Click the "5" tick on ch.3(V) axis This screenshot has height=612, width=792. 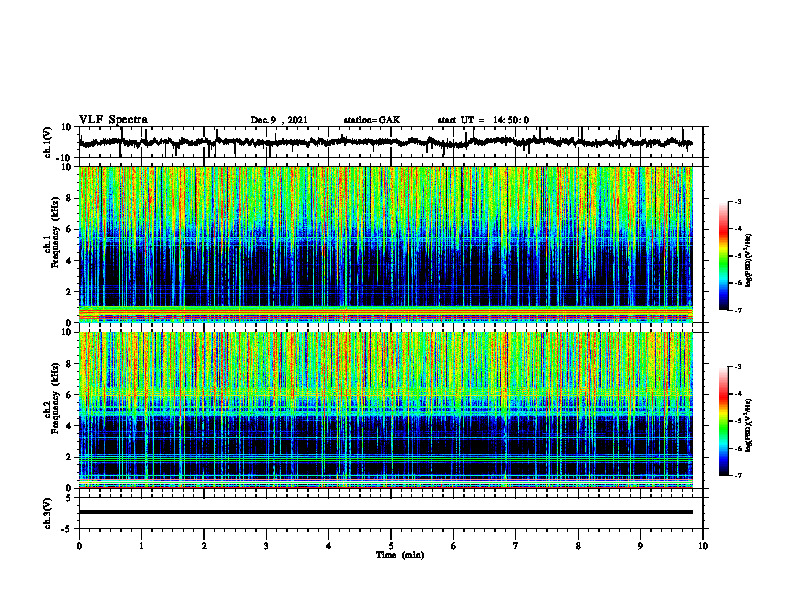(x=69, y=497)
